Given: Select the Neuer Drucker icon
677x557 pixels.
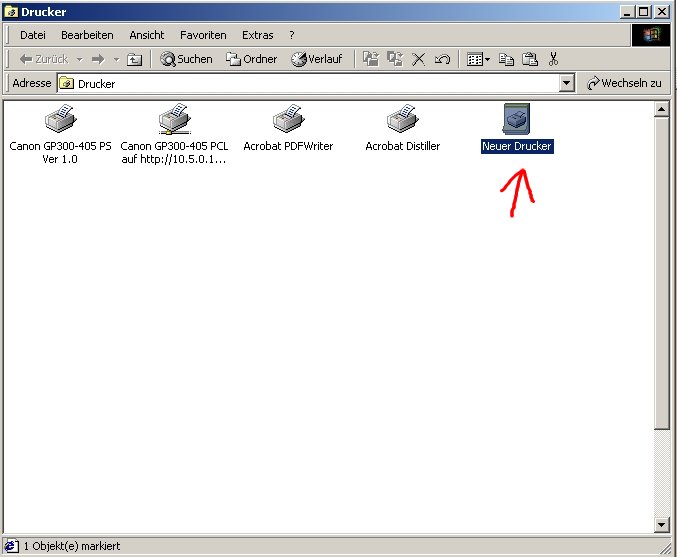Looking at the screenshot, I should click(x=517, y=128).
